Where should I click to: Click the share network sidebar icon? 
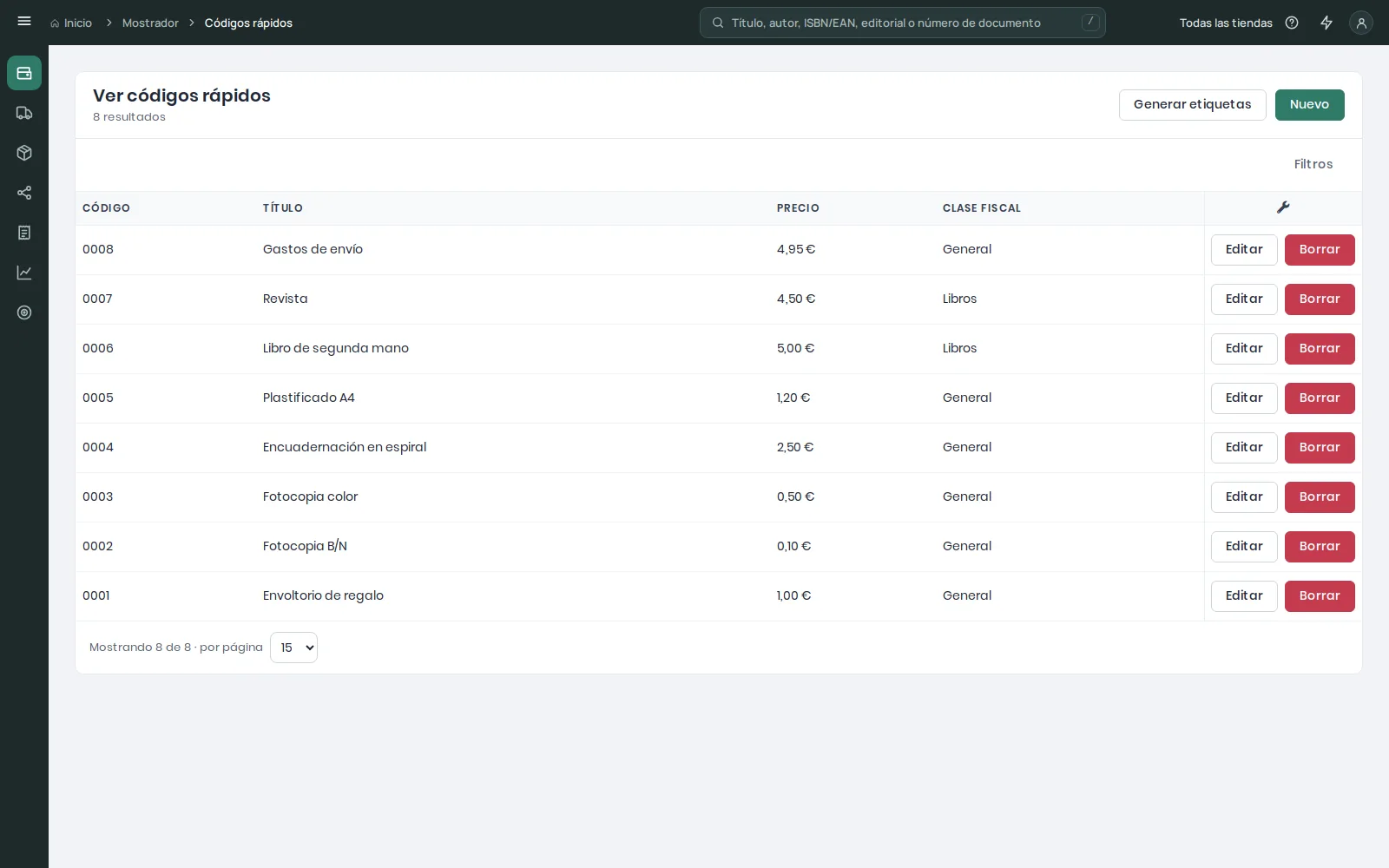click(x=24, y=193)
